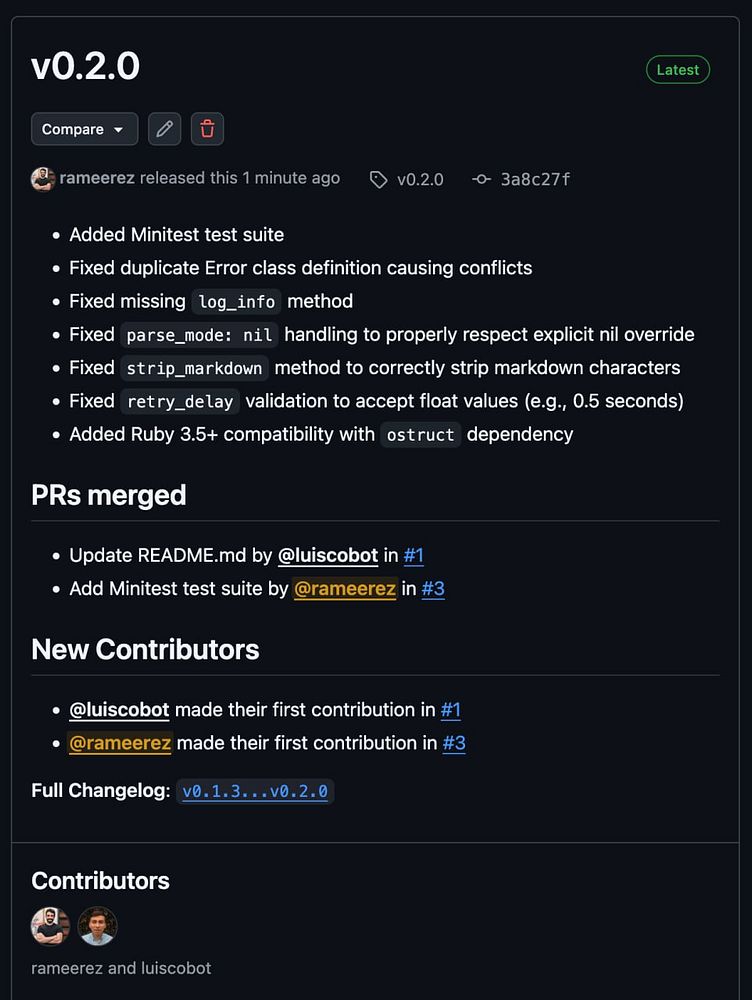Click the v0.2.0 tag link text
This screenshot has width=752, height=1000.
click(x=420, y=180)
